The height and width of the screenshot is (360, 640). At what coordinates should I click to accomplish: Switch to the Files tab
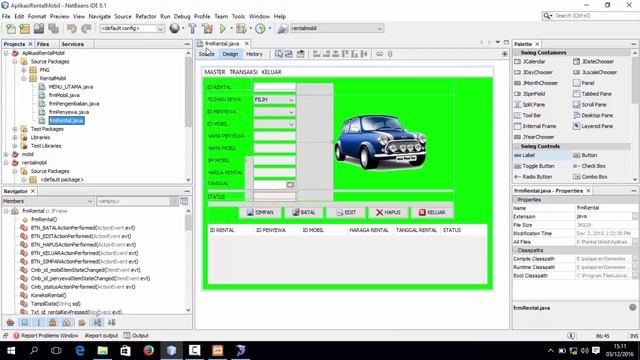(x=43, y=44)
